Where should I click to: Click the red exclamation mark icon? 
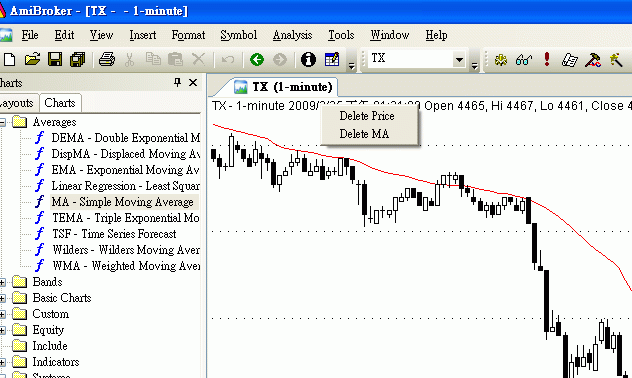[x=547, y=60]
